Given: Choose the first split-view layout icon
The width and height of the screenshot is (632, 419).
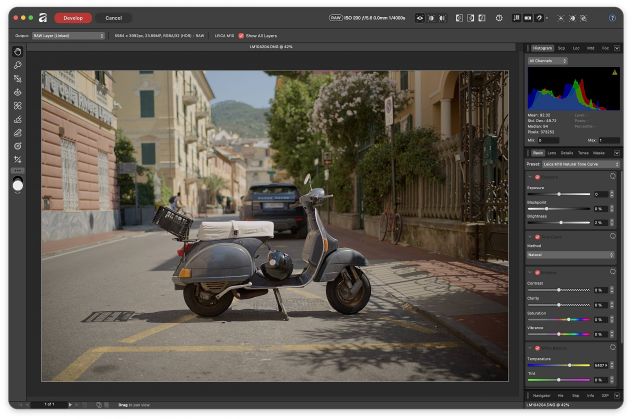Looking at the screenshot, I should click(x=459, y=18).
